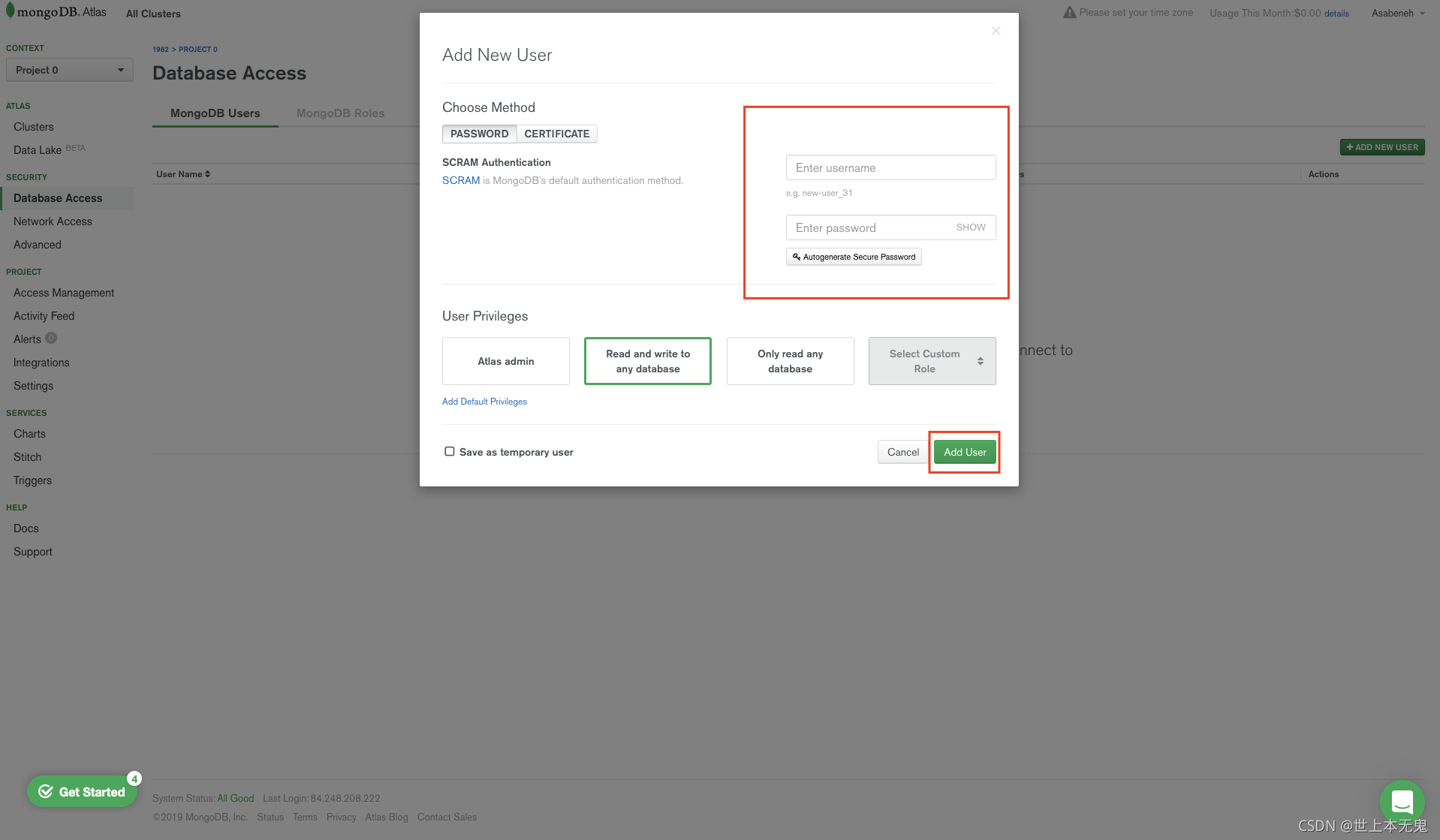Choose Atlas admin privilege option
Screen dimensions: 1440x840
click(x=506, y=361)
